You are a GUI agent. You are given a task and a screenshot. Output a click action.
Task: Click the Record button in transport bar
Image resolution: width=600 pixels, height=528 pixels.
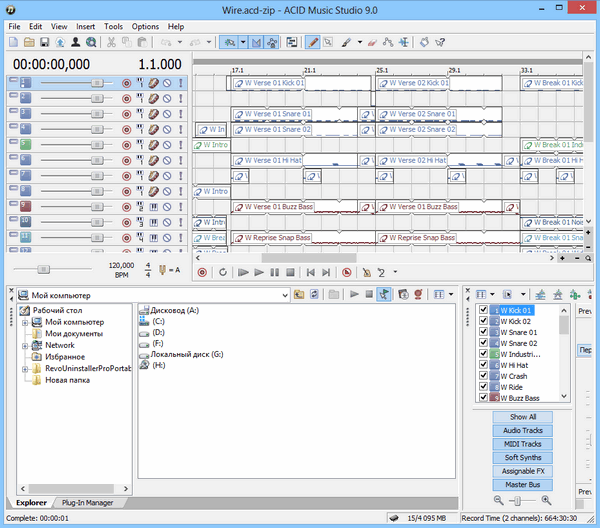203,271
